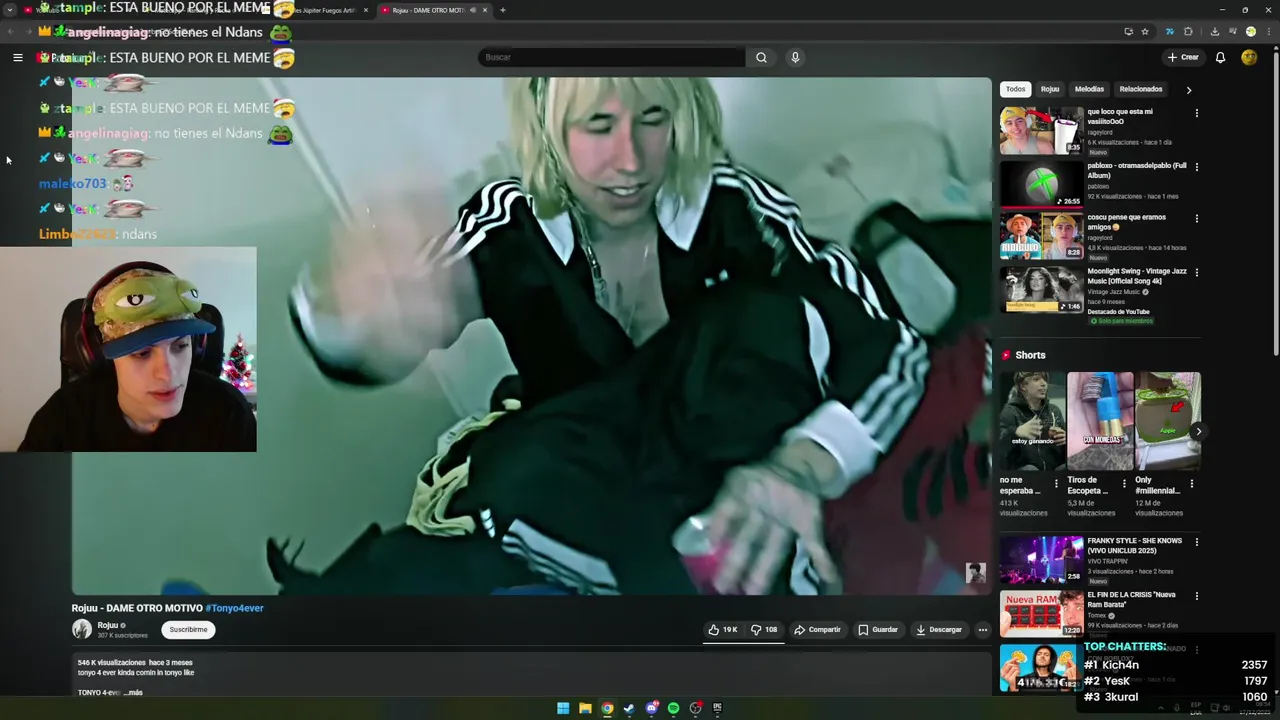
Task: Switch to the 'Rojuu - DAME OTRO MOTIVO' browser tab
Action: [x=428, y=10]
